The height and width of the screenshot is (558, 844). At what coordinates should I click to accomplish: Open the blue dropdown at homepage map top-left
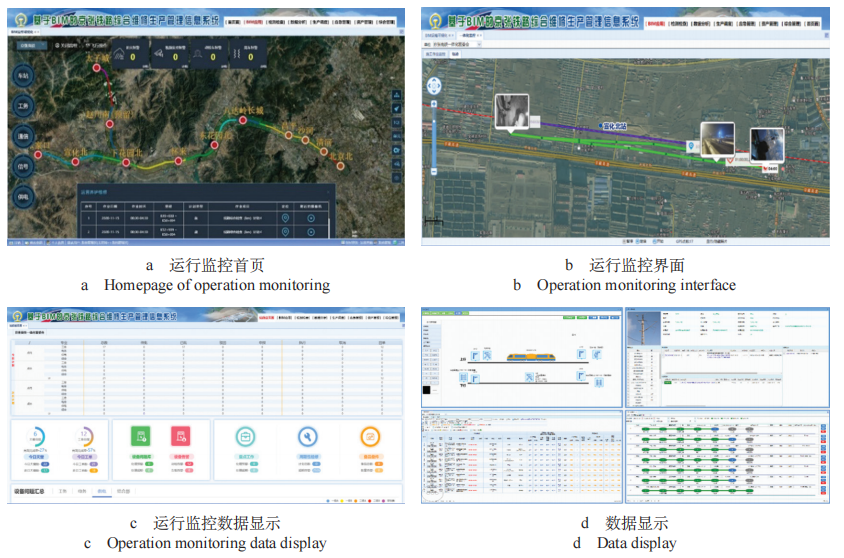coord(31,46)
